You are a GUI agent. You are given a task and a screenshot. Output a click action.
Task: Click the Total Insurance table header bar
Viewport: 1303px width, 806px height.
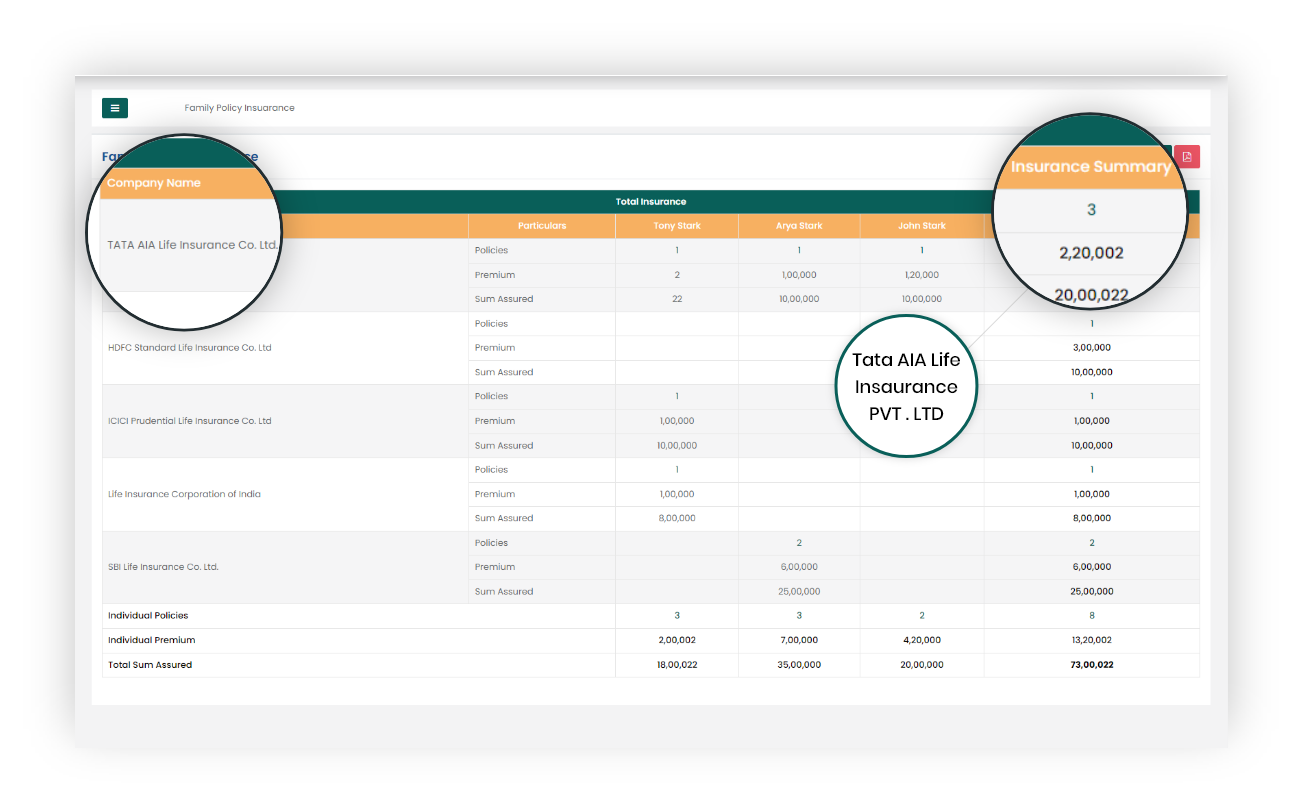650,202
